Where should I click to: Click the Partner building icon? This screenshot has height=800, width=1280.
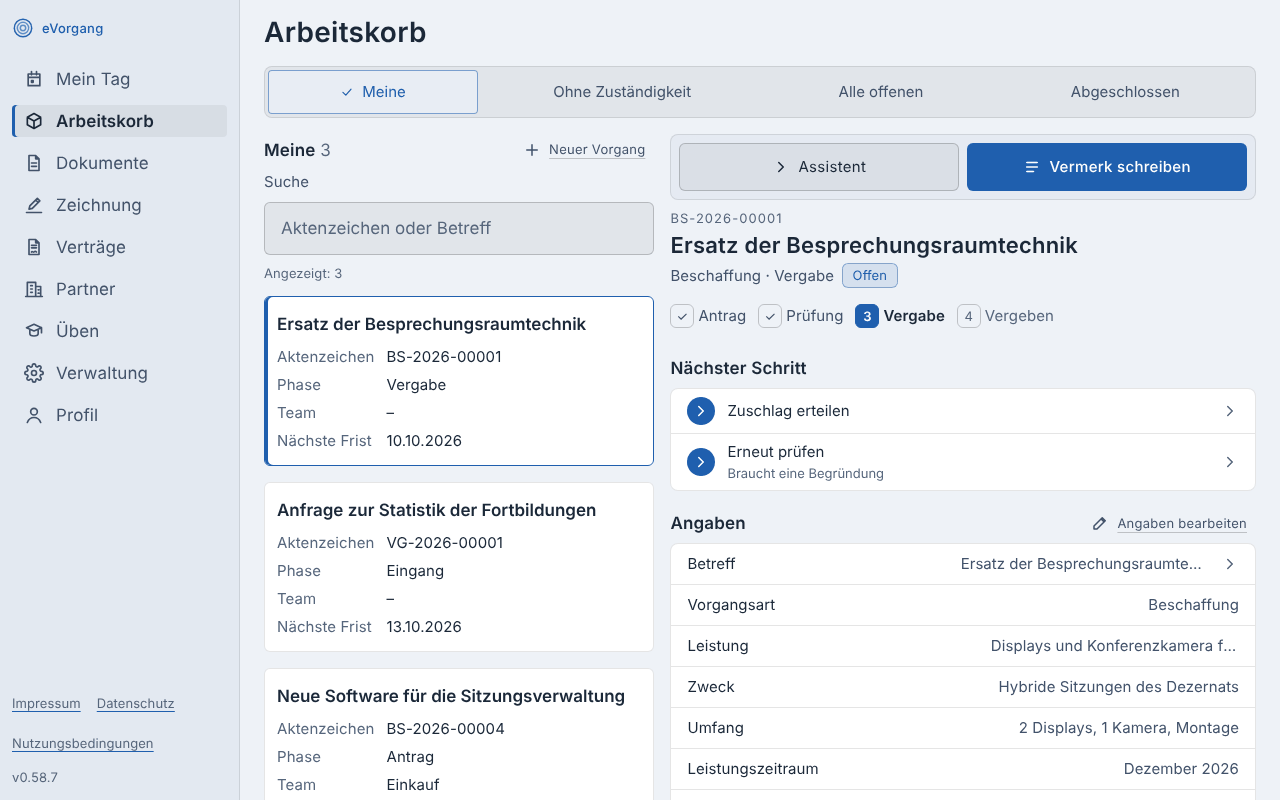34,289
